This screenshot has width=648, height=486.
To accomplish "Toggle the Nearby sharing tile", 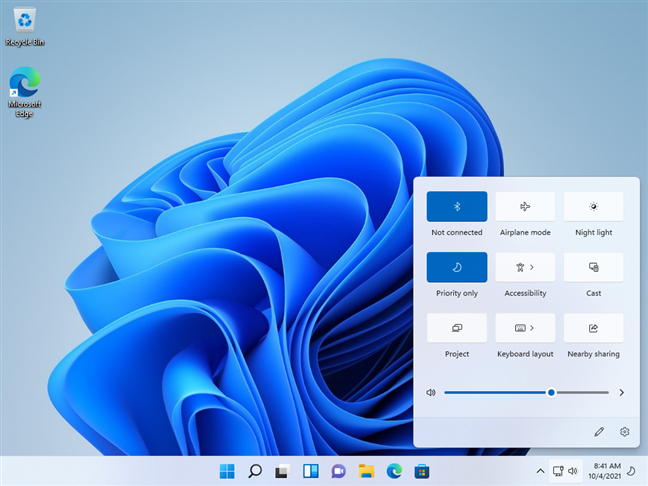I will coord(593,328).
